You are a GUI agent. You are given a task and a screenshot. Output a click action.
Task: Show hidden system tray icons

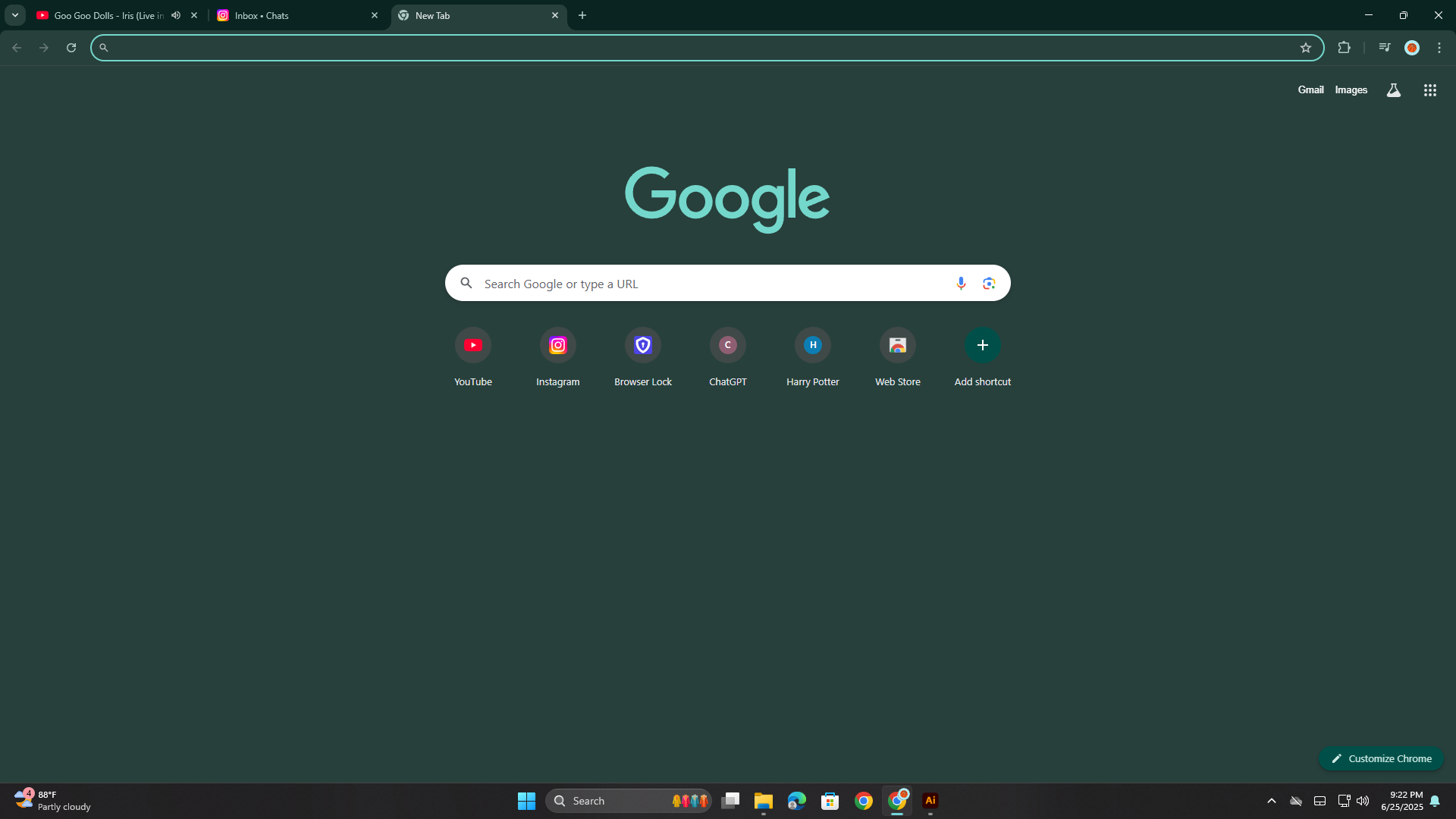click(1272, 801)
